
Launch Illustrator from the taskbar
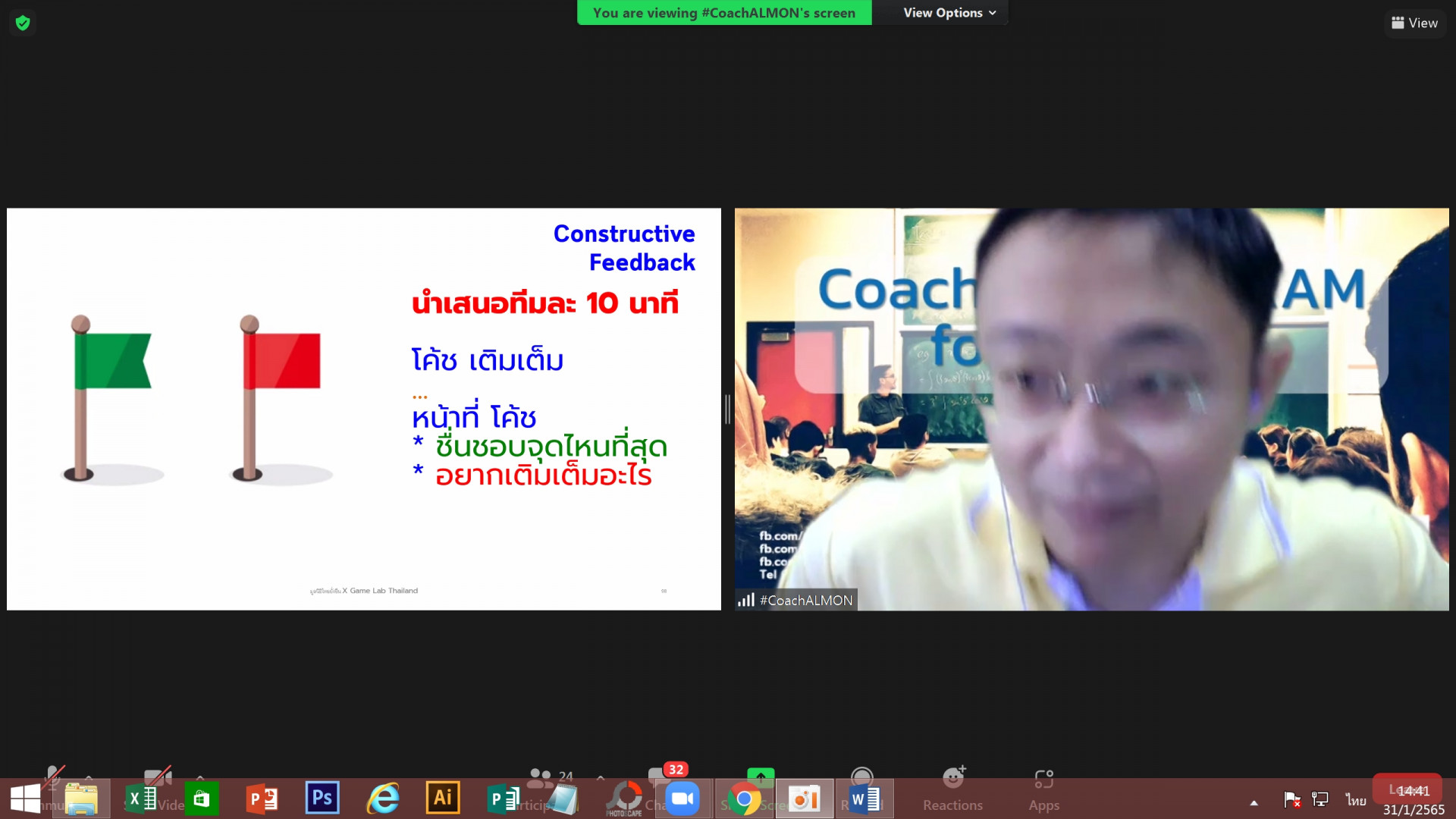[x=443, y=799]
